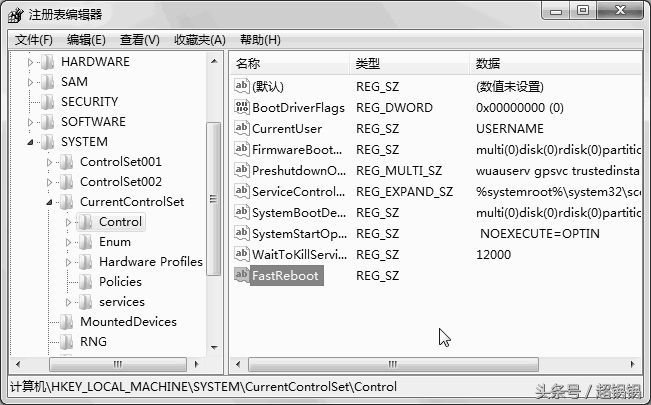The width and height of the screenshot is (651, 405).
Task: Click the PreshutdownO... value icon
Action: coord(242,170)
